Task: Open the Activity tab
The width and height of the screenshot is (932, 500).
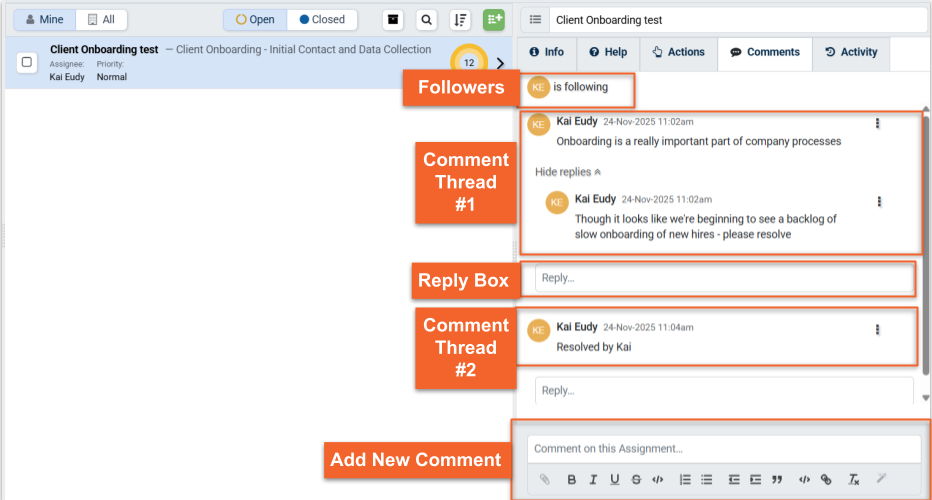Action: tap(851, 52)
